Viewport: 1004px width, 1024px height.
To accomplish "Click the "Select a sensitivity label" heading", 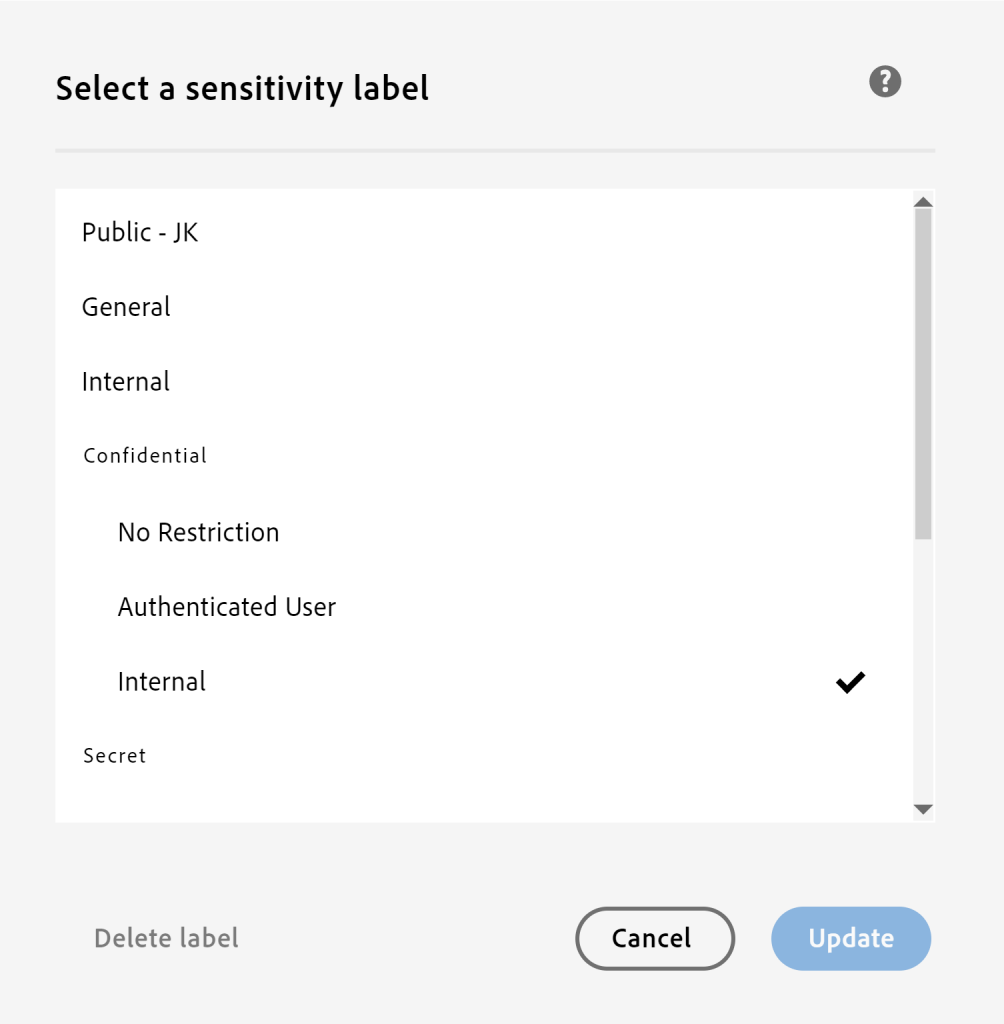I will coord(242,89).
